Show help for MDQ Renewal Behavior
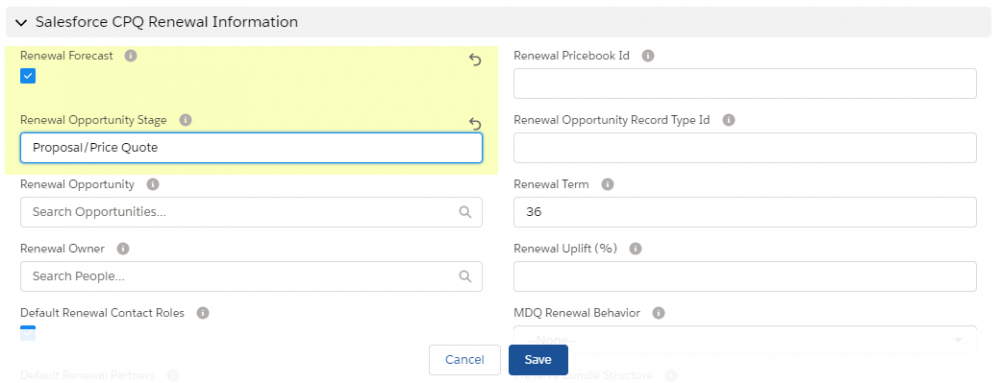Screen dimensions: 1000x383 click(659, 313)
